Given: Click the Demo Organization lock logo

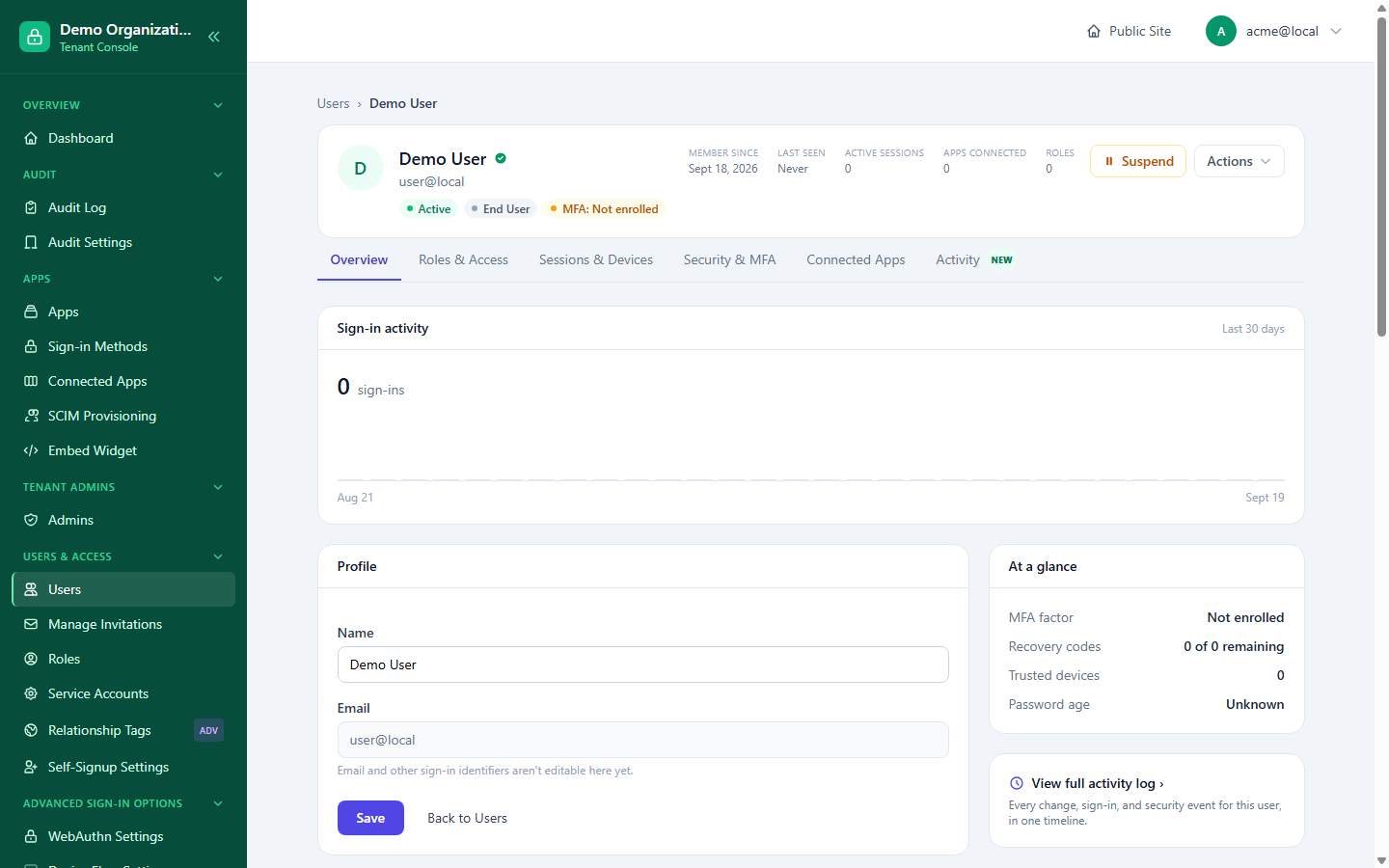Looking at the screenshot, I should click(x=35, y=37).
